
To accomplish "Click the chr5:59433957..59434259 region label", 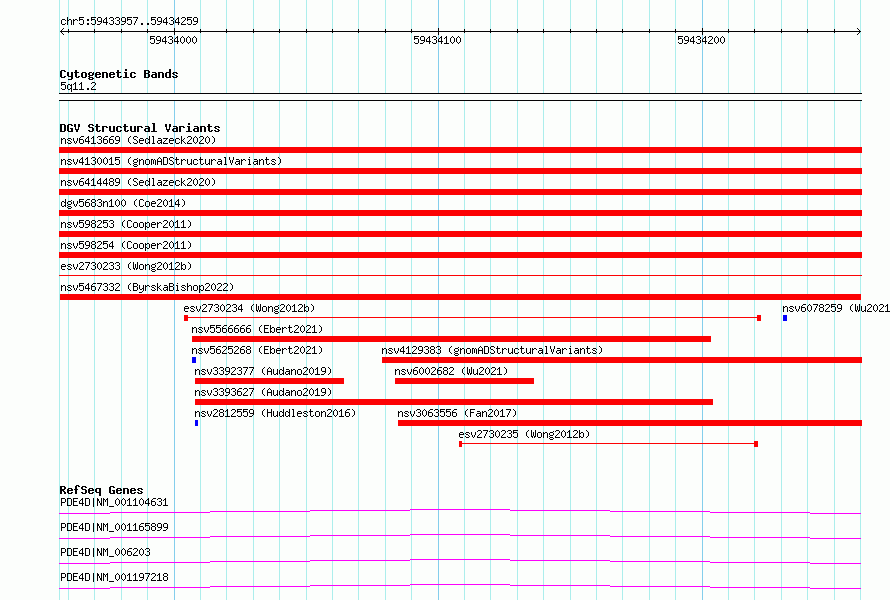I will [x=129, y=21].
